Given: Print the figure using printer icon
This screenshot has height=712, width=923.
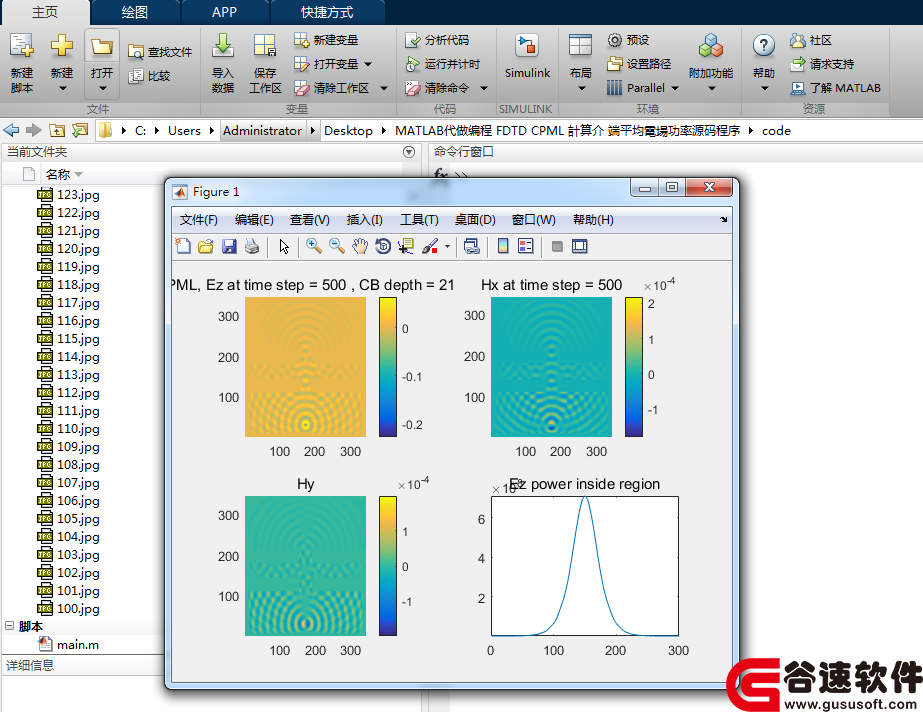Looking at the screenshot, I should [x=252, y=246].
